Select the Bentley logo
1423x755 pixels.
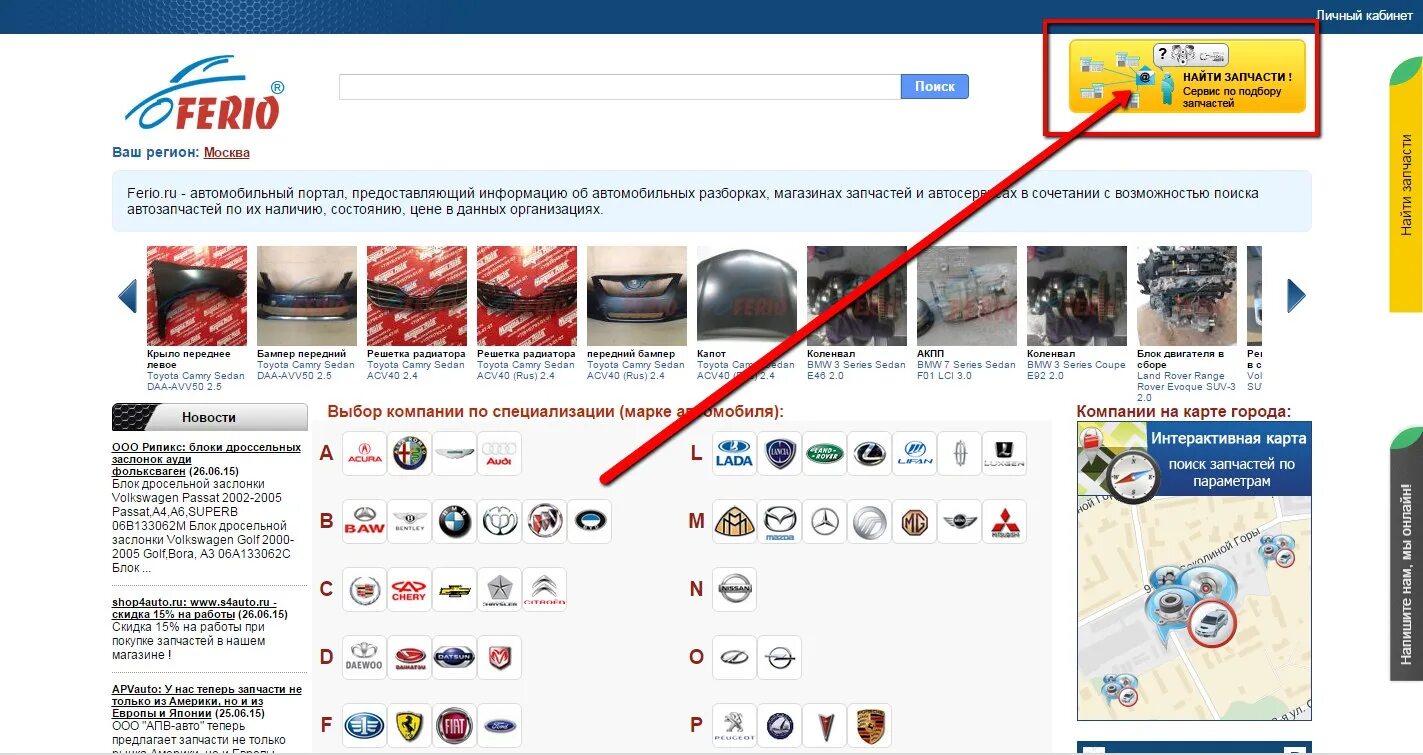tap(409, 522)
